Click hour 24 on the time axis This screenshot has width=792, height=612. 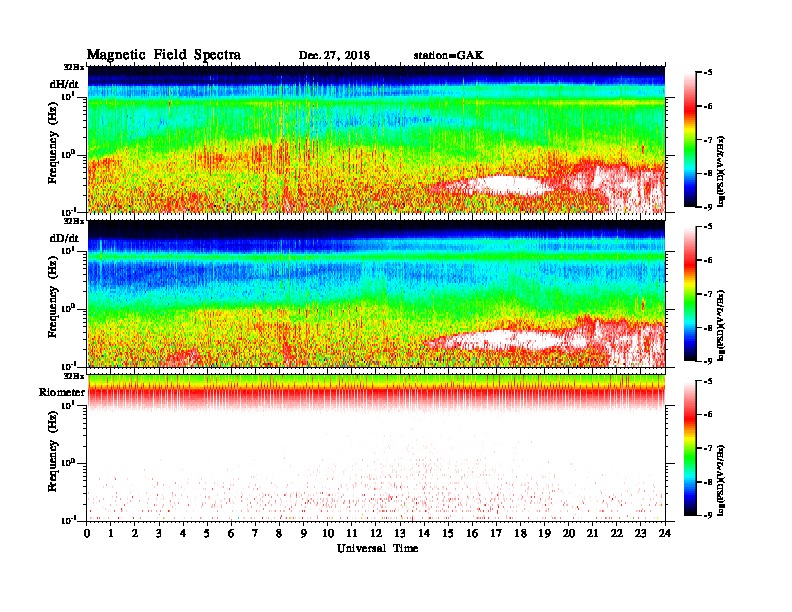pyautogui.click(x=665, y=534)
